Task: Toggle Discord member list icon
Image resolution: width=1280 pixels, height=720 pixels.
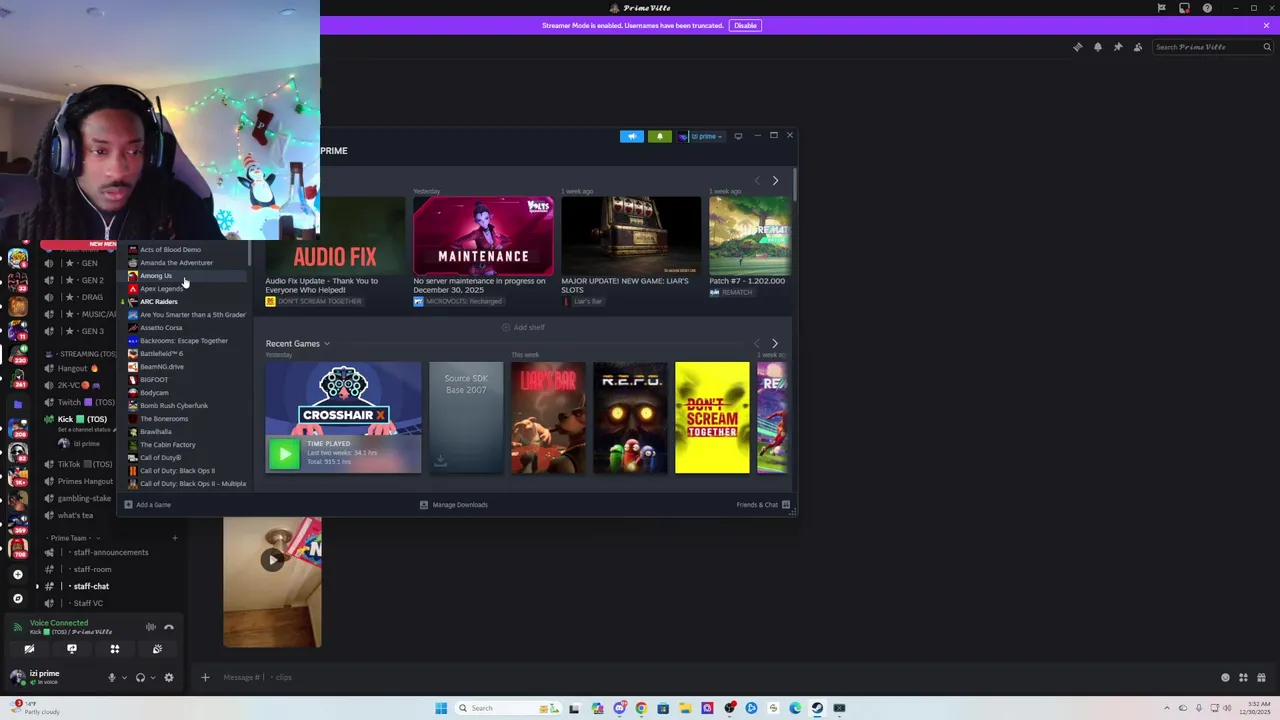Action: pos(1137,47)
